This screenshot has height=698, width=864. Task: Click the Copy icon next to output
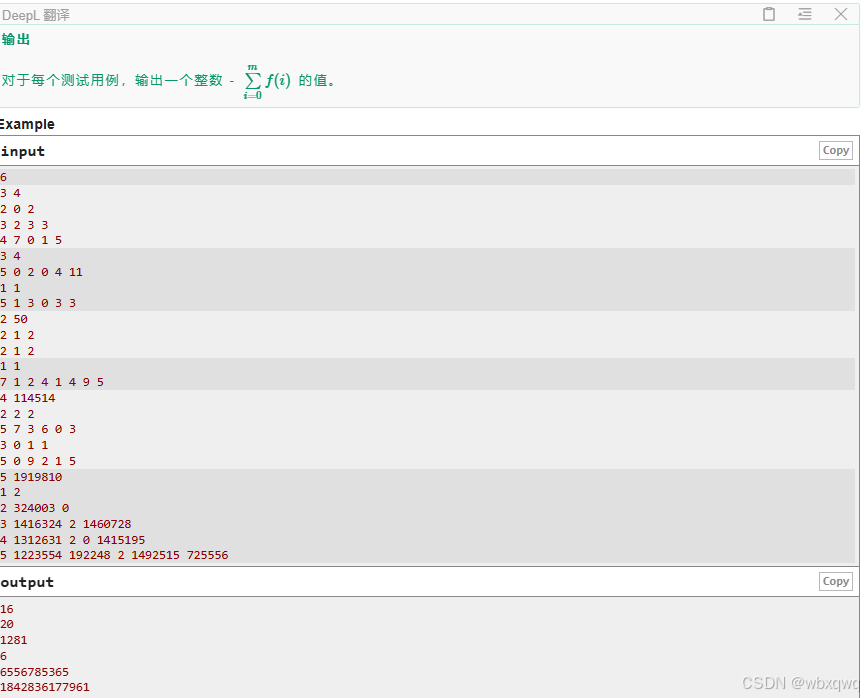(x=836, y=581)
